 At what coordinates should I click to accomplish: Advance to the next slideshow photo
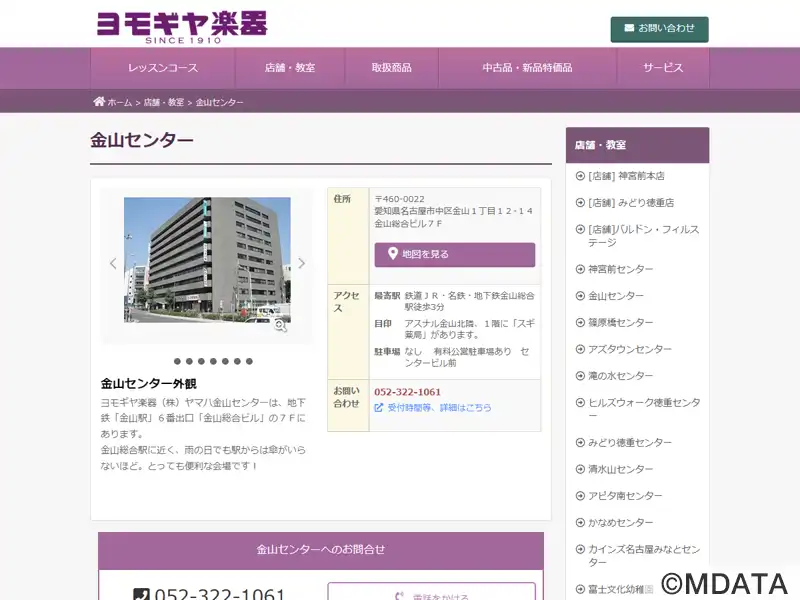[301, 264]
